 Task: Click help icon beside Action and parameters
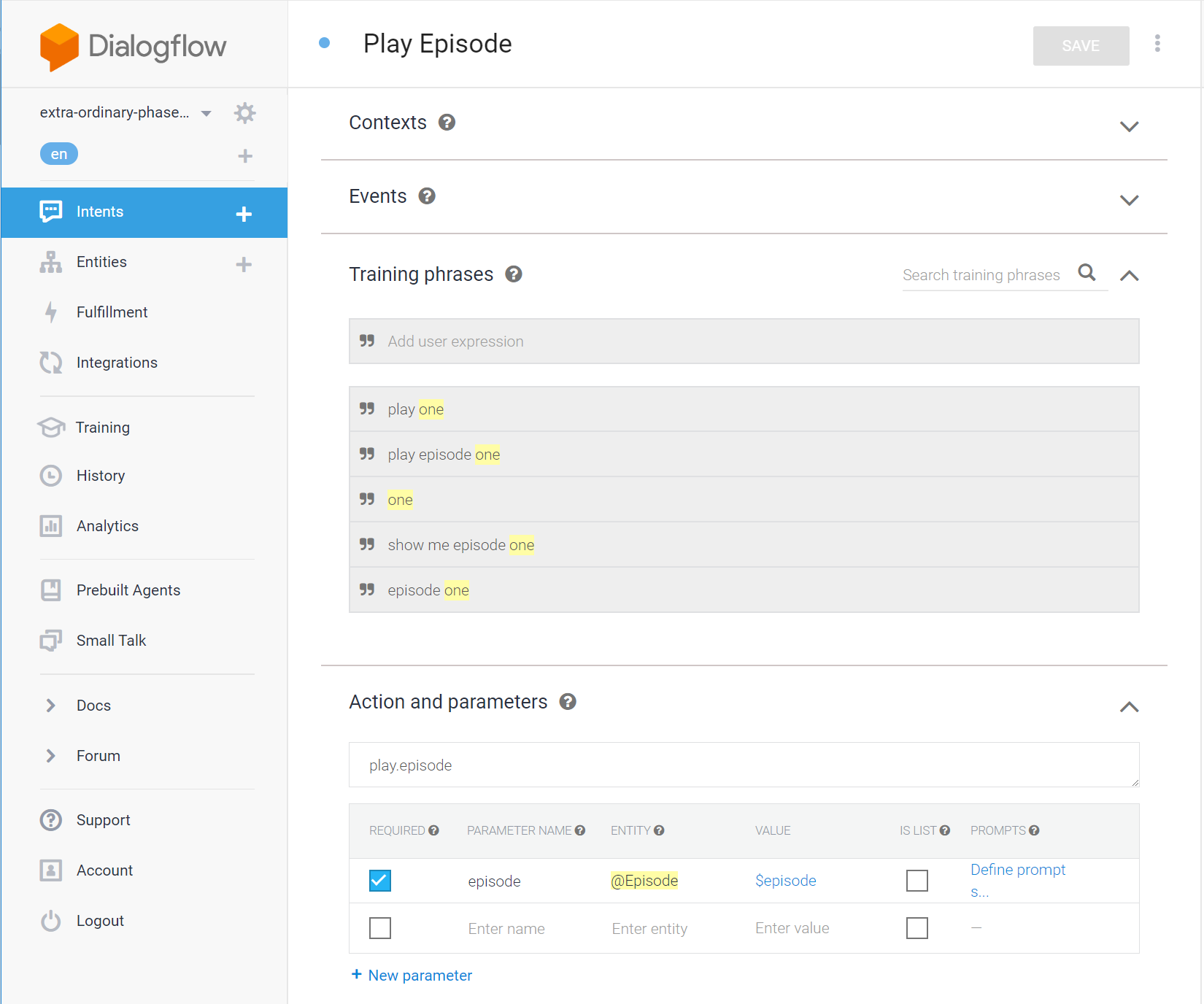point(568,702)
